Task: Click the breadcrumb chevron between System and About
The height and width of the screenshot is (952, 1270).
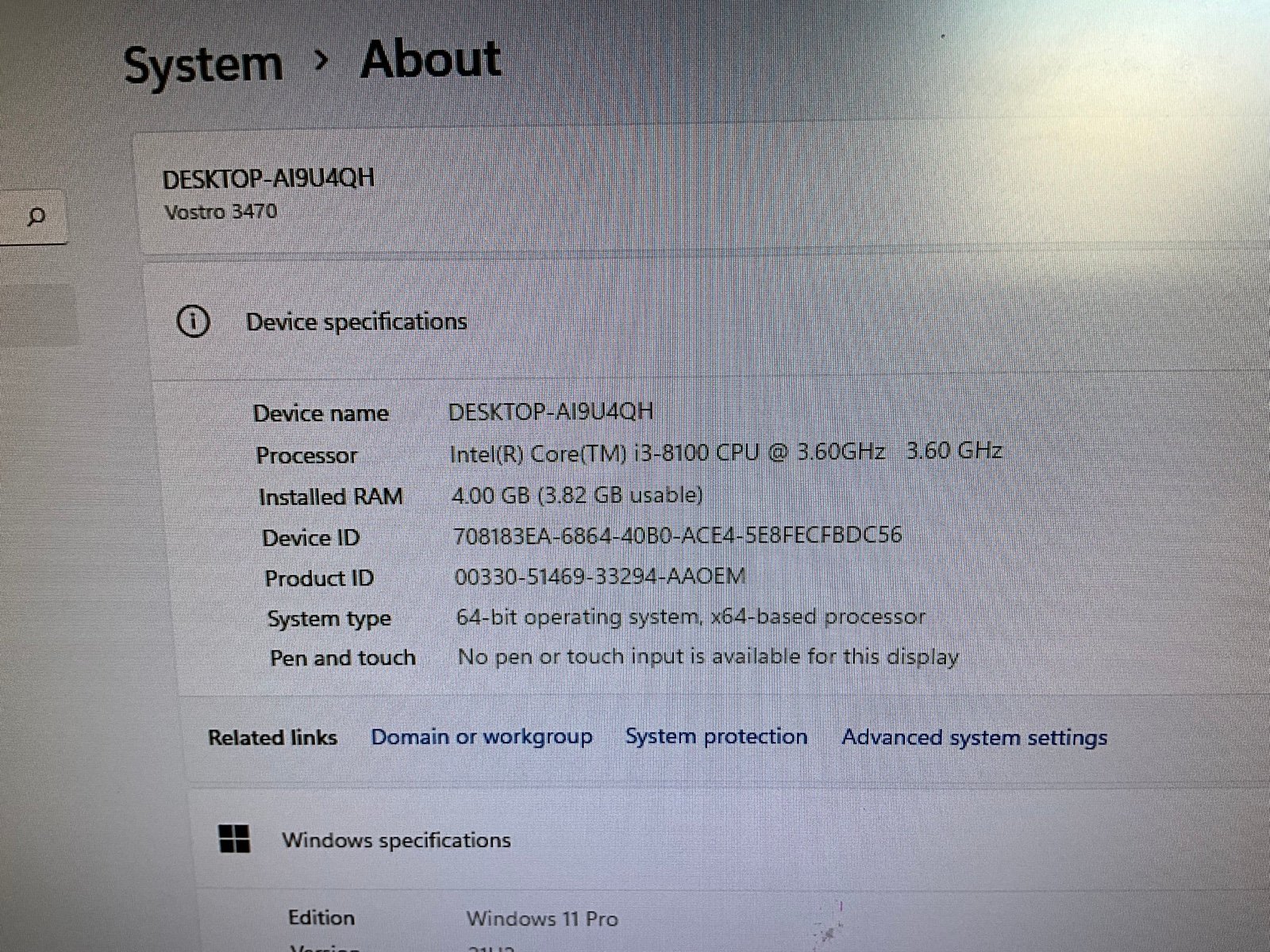Action: point(321,59)
